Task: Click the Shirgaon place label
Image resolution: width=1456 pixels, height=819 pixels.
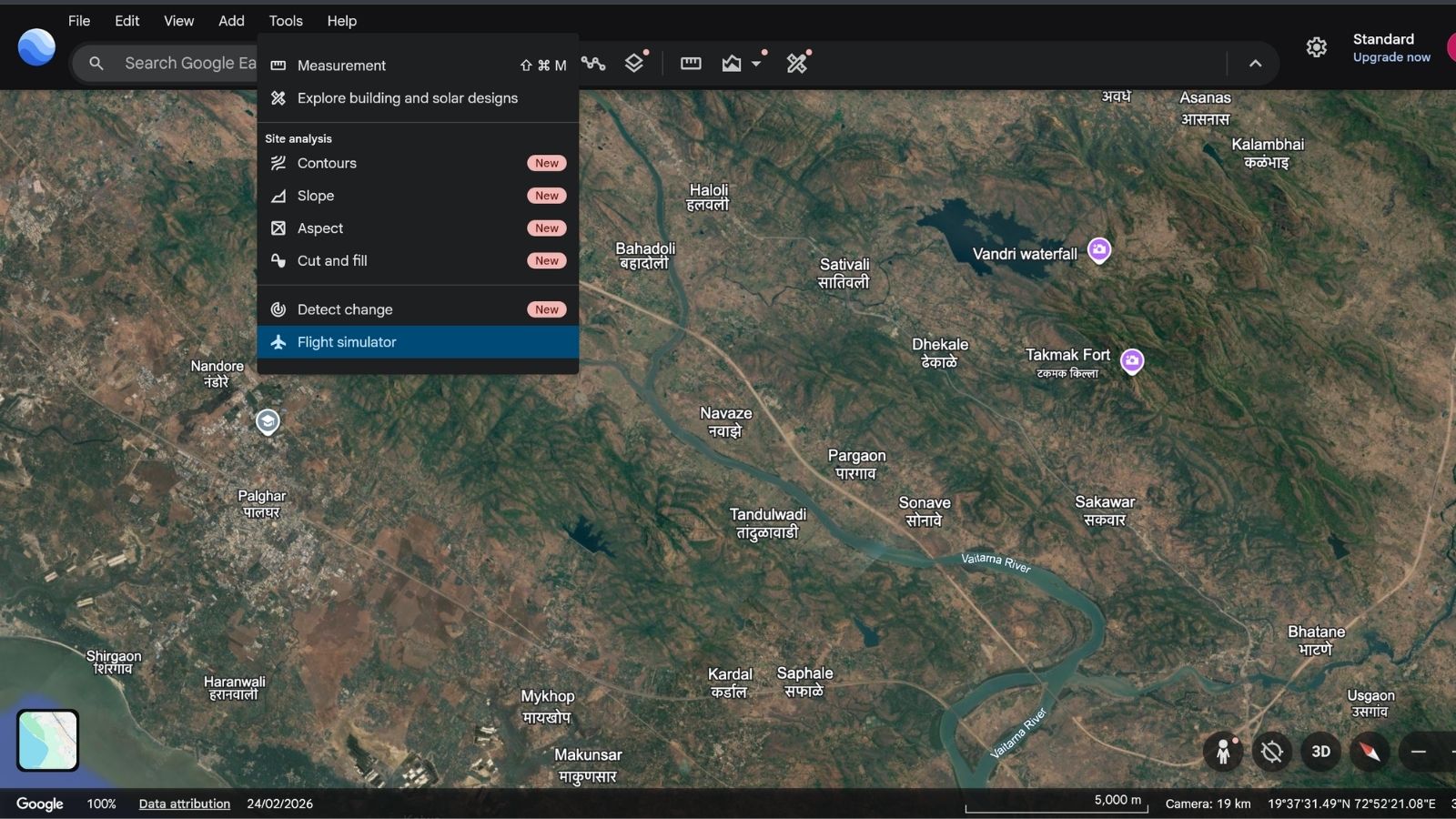Action: (x=114, y=662)
